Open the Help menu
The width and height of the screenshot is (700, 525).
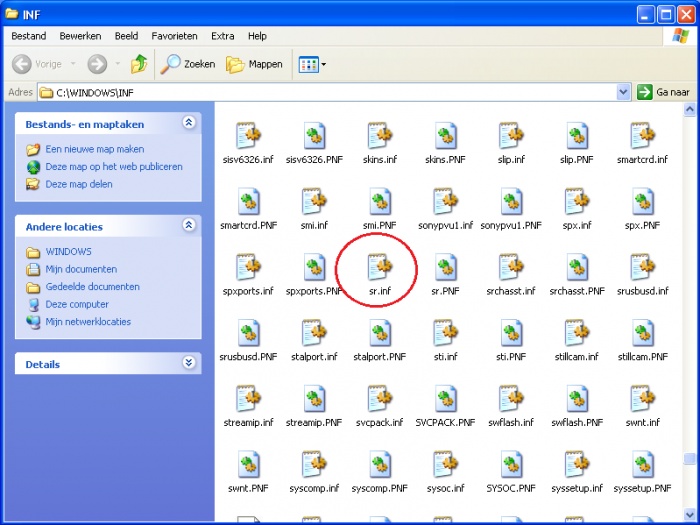tap(257, 36)
